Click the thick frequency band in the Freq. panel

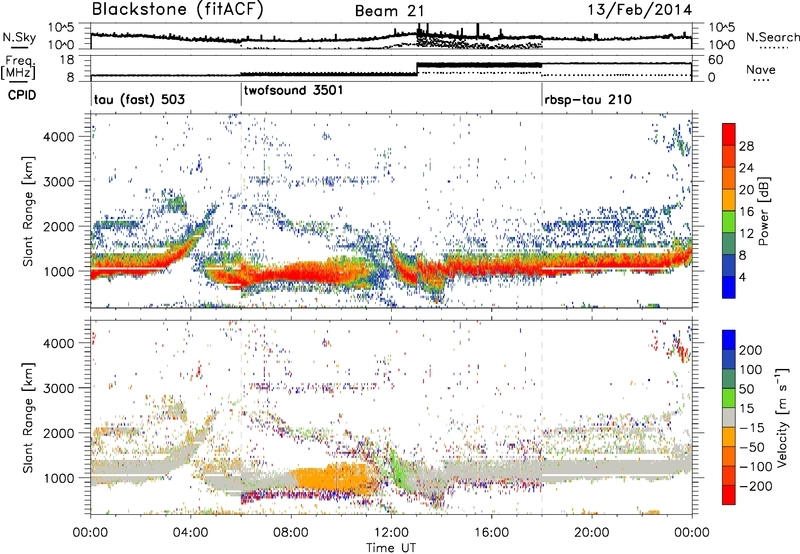click(479, 65)
